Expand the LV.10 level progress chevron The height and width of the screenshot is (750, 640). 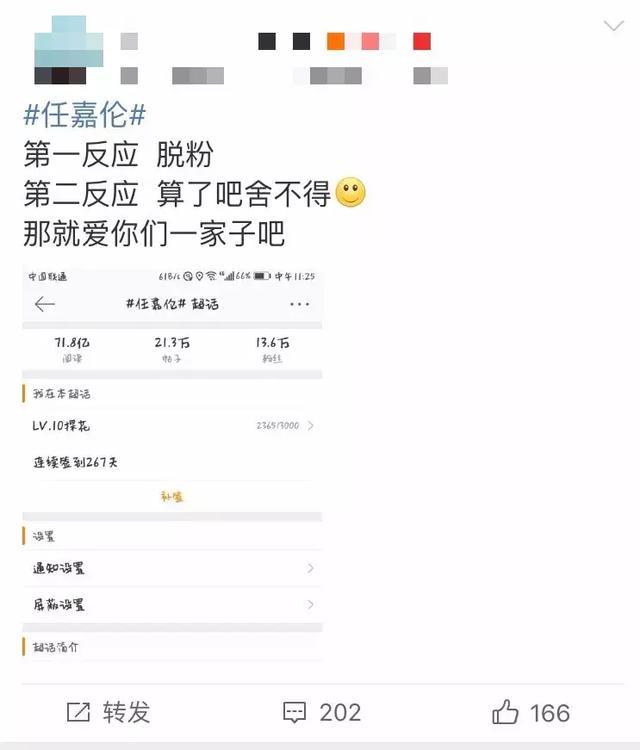point(310,425)
